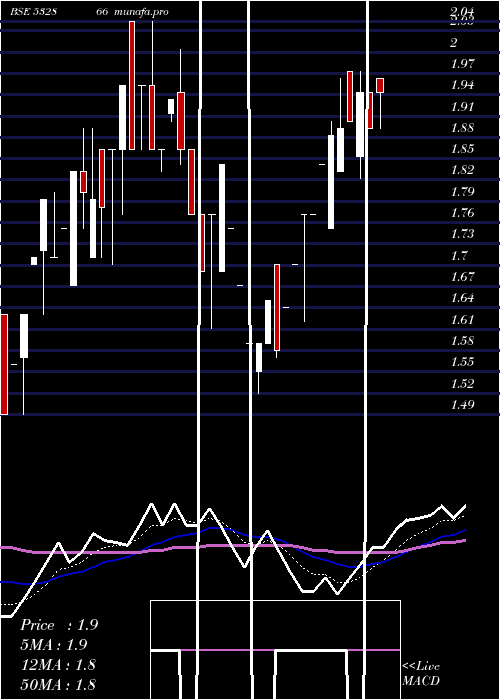Click the 1.97 price axis label

[462, 63]
